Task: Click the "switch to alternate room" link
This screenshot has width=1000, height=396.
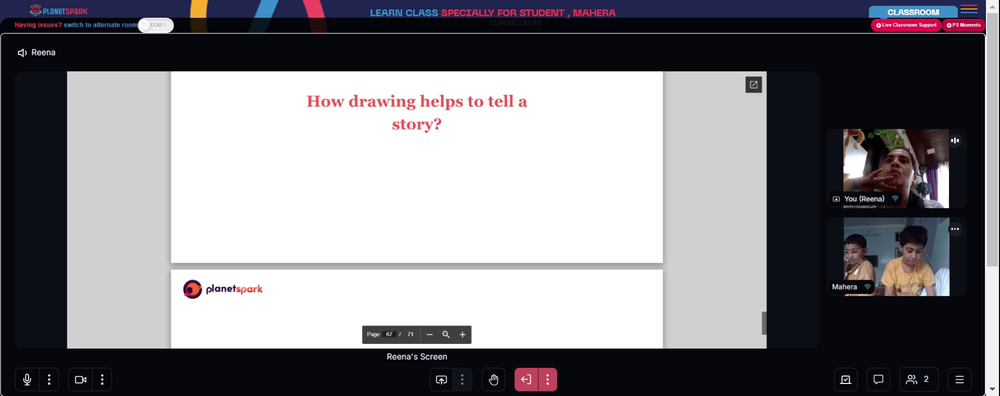Action: (101, 25)
